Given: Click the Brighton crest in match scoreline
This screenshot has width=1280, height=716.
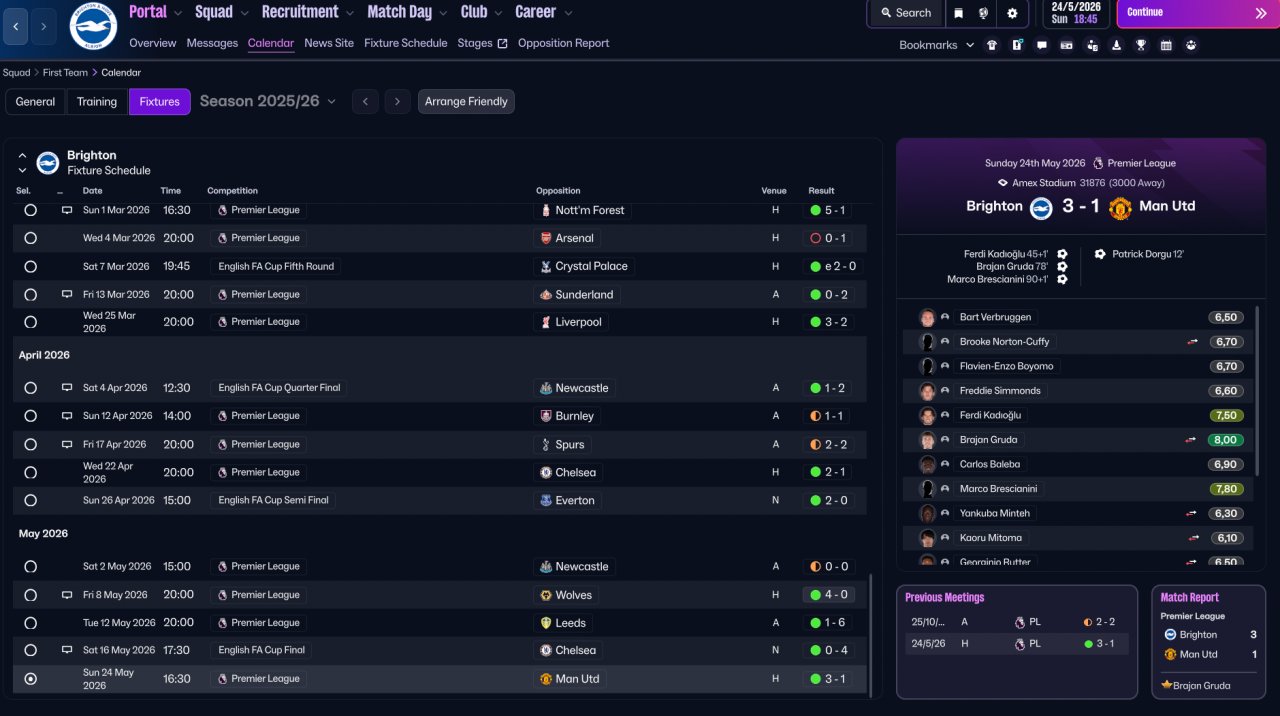Looking at the screenshot, I should tap(1041, 207).
